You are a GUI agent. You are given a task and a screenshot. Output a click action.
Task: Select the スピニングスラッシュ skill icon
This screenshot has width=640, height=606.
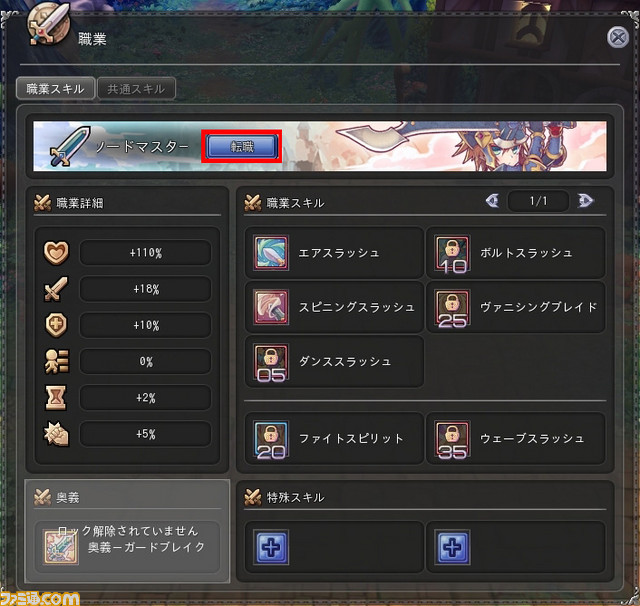(x=271, y=307)
